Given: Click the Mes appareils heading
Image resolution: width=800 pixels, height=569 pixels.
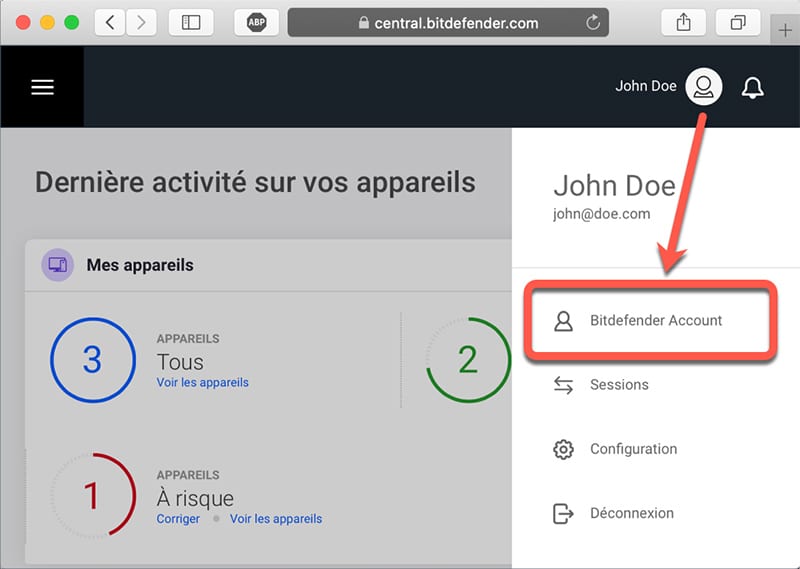Looking at the screenshot, I should tap(140, 265).
